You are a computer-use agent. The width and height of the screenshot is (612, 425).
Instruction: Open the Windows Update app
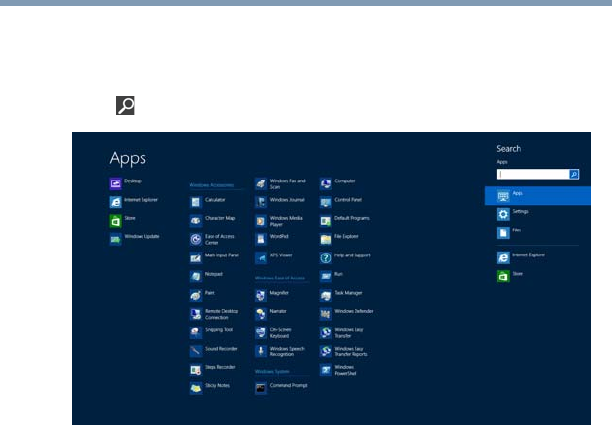116,238
